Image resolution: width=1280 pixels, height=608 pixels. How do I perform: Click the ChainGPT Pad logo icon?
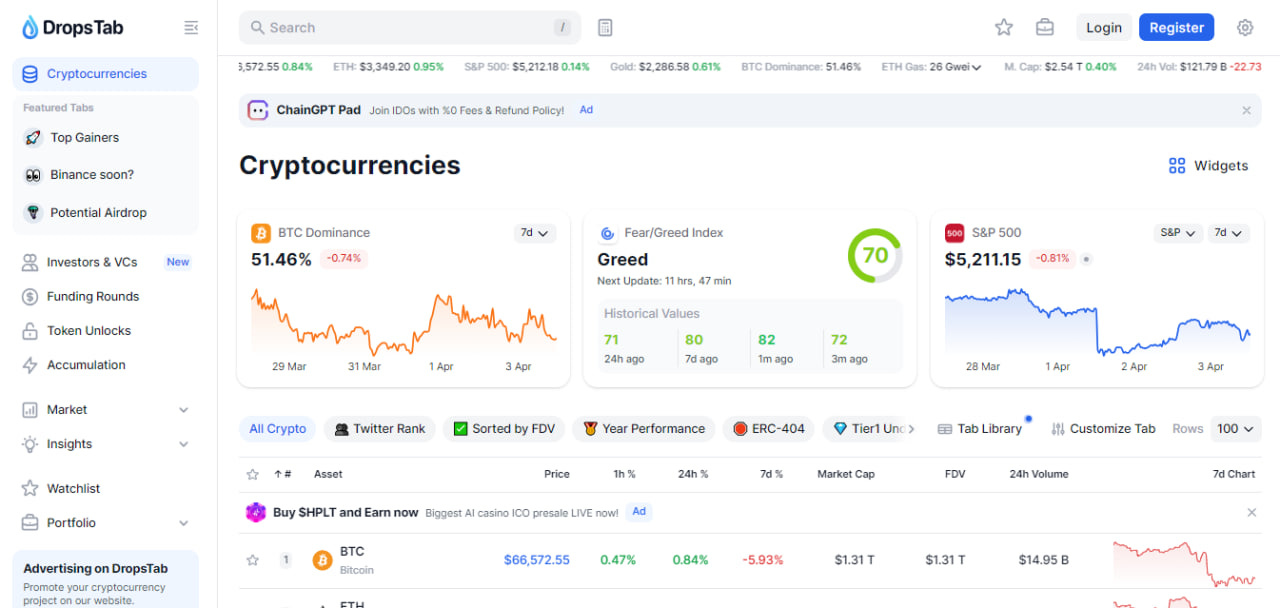pyautogui.click(x=258, y=110)
